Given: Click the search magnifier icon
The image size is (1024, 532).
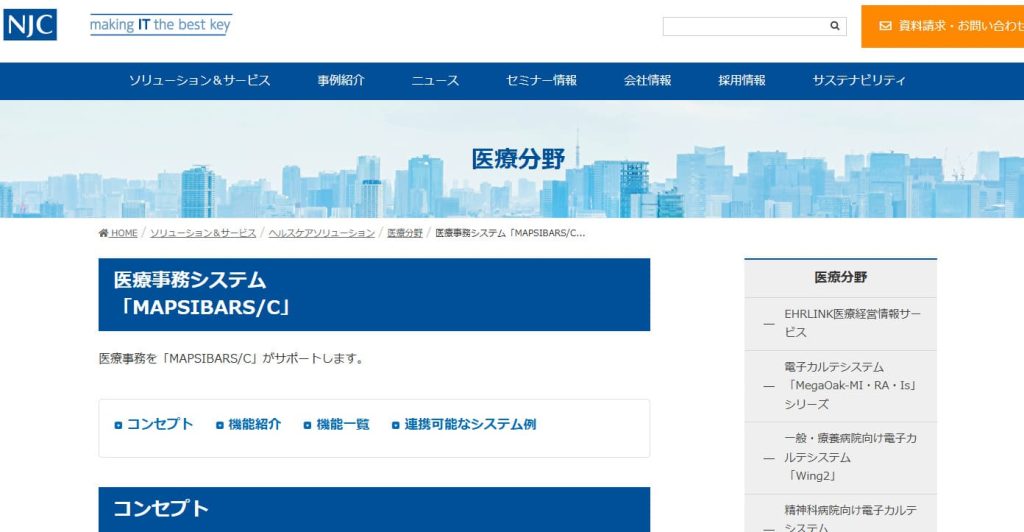Looking at the screenshot, I should coord(835,26).
